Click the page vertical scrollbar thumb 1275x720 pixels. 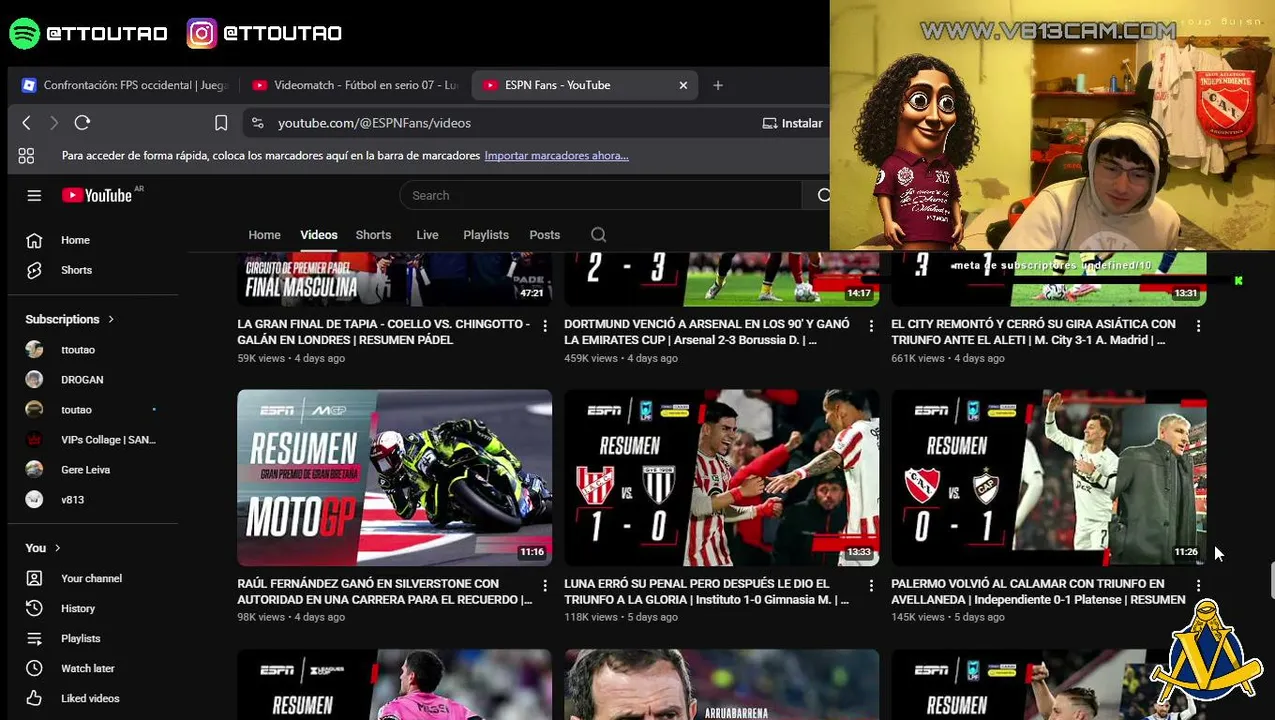1271,580
